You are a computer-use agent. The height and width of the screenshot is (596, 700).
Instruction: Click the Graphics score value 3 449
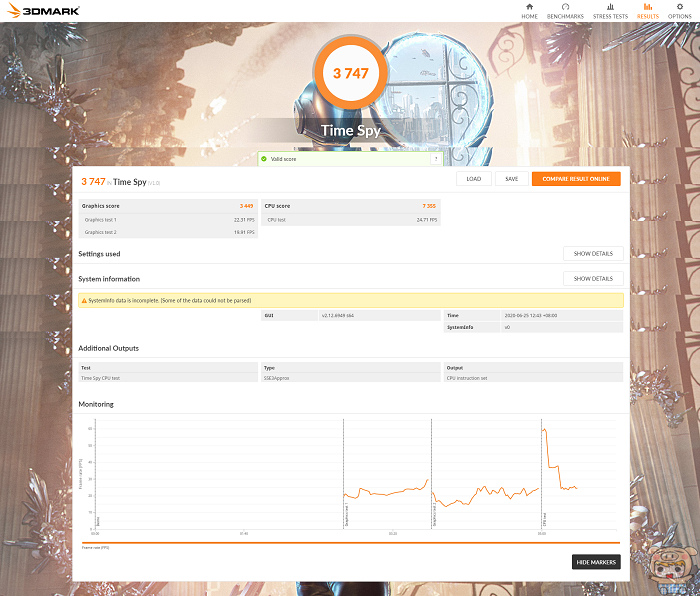(246, 206)
